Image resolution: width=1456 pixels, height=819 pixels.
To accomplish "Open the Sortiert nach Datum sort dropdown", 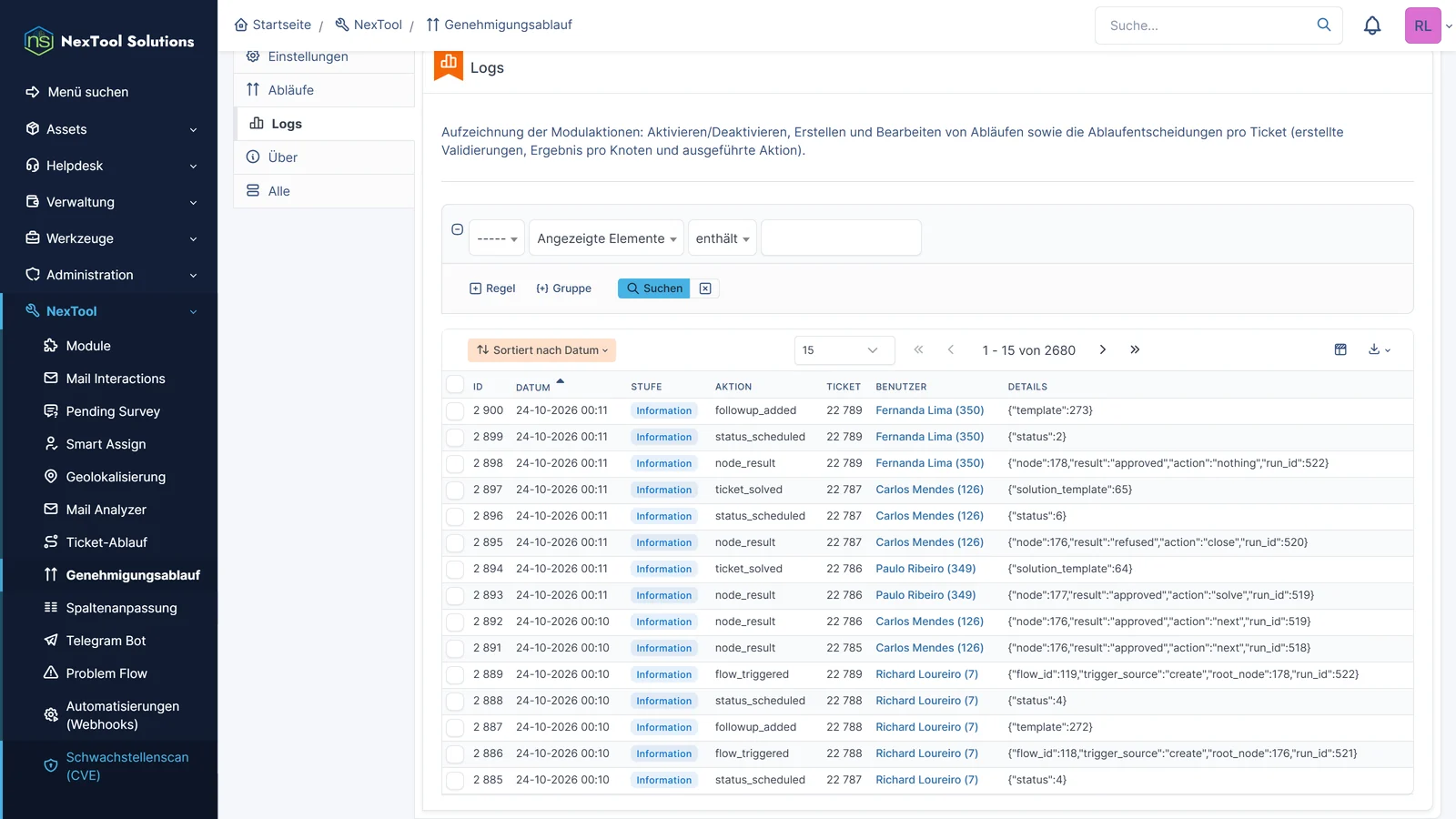I will 541,350.
